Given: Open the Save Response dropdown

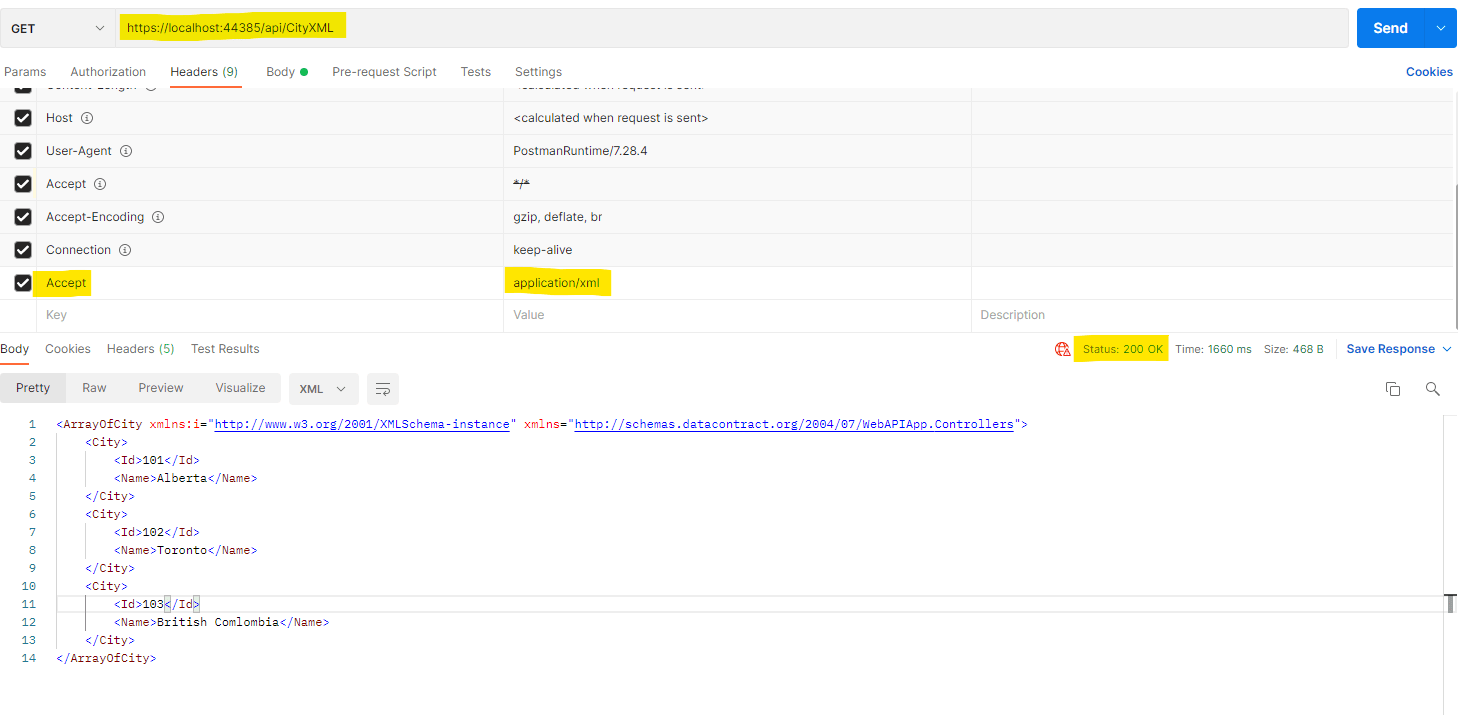Looking at the screenshot, I should (x=1398, y=349).
